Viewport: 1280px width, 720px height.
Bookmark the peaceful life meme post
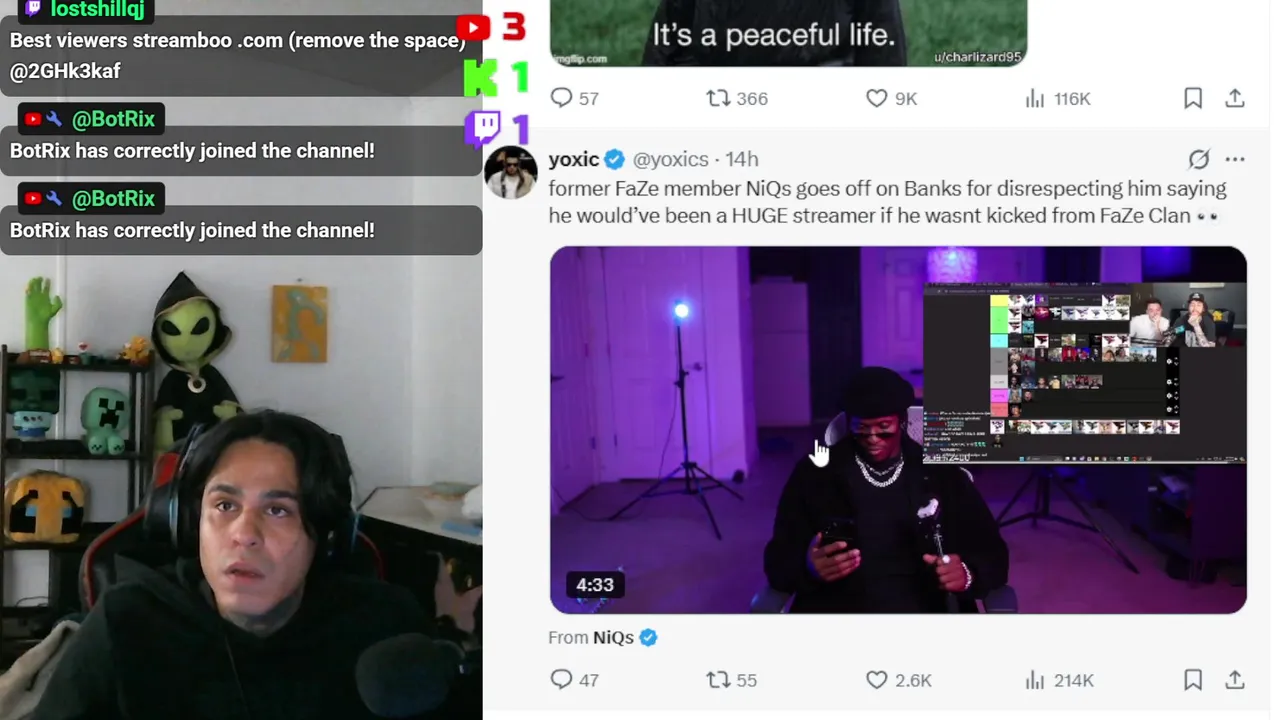1193,98
